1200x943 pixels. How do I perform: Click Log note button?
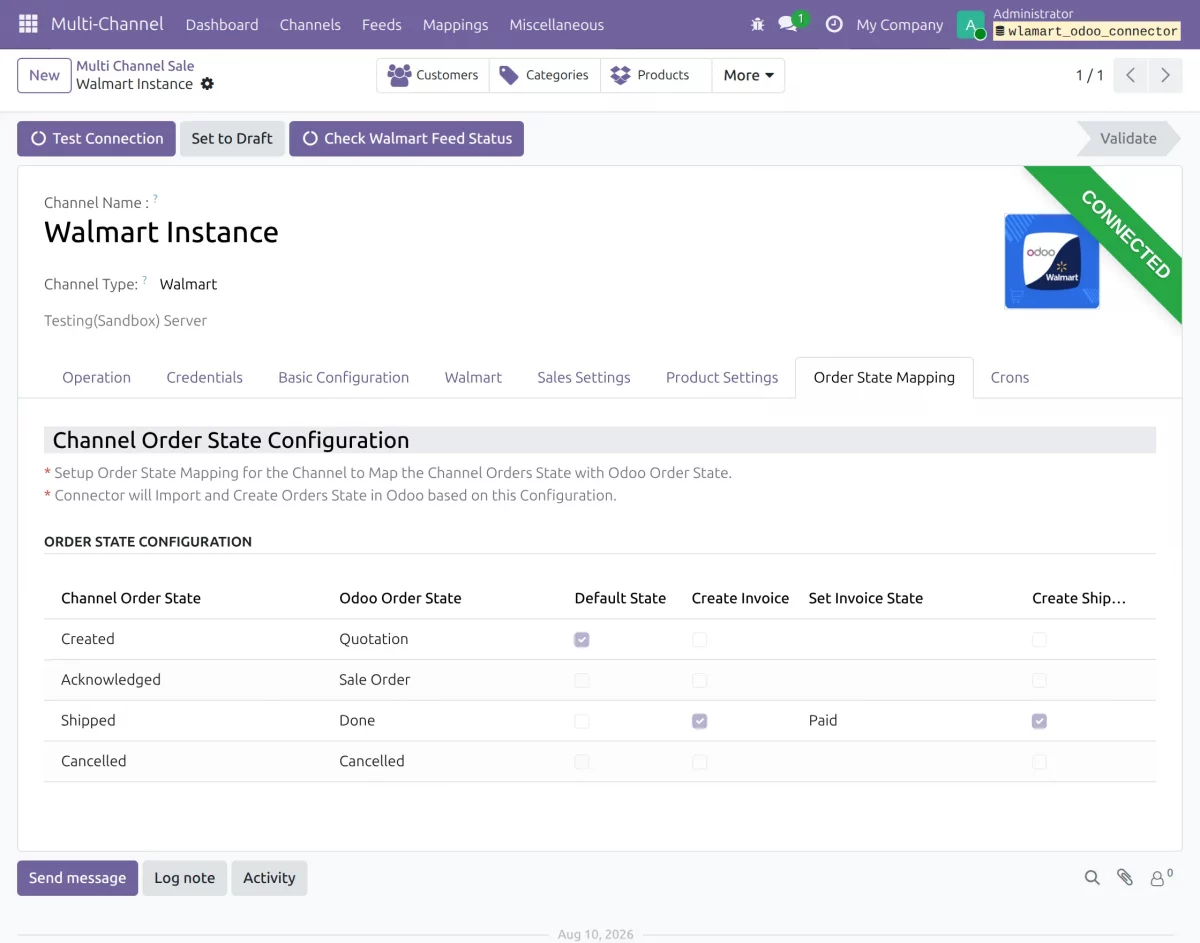pyautogui.click(x=184, y=877)
